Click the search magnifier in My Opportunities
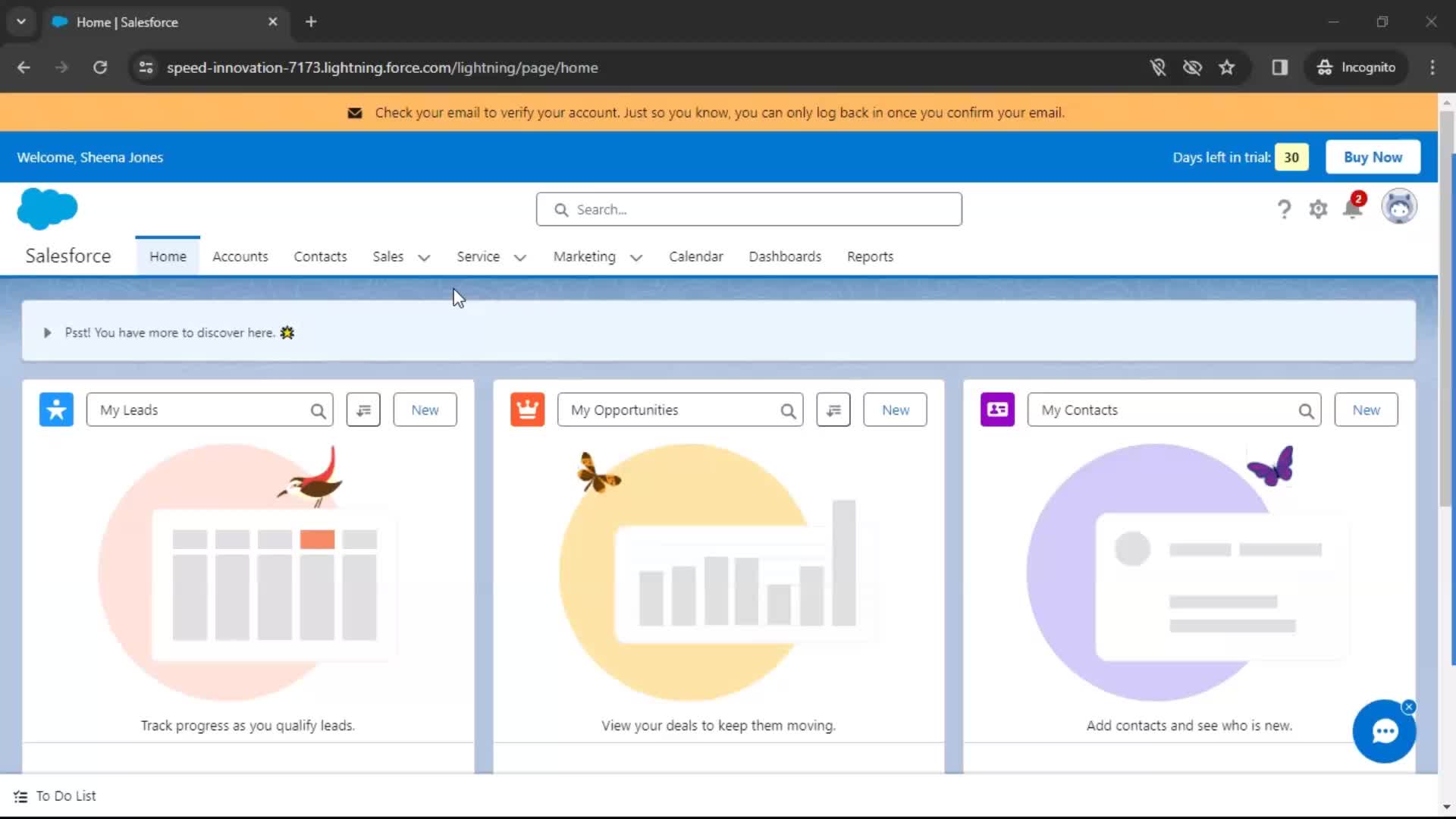Screen dimensions: 1456x819 (x=788, y=410)
